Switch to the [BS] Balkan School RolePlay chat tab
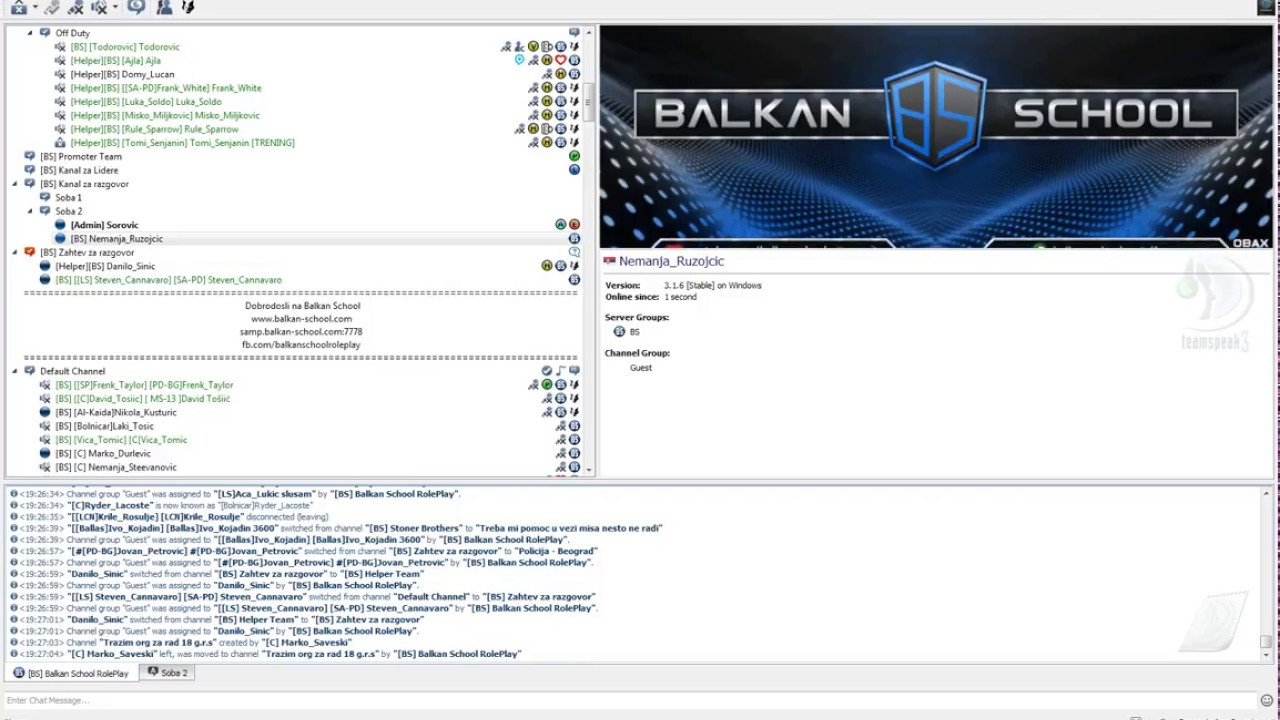This screenshot has height=720, width=1280. (71, 673)
